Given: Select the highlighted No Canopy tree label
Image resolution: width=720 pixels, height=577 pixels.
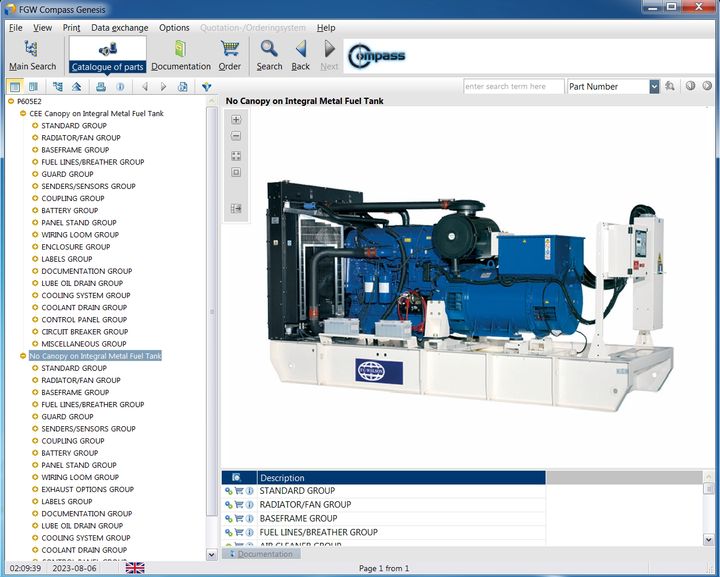Looking at the screenshot, I should (x=95, y=356).
